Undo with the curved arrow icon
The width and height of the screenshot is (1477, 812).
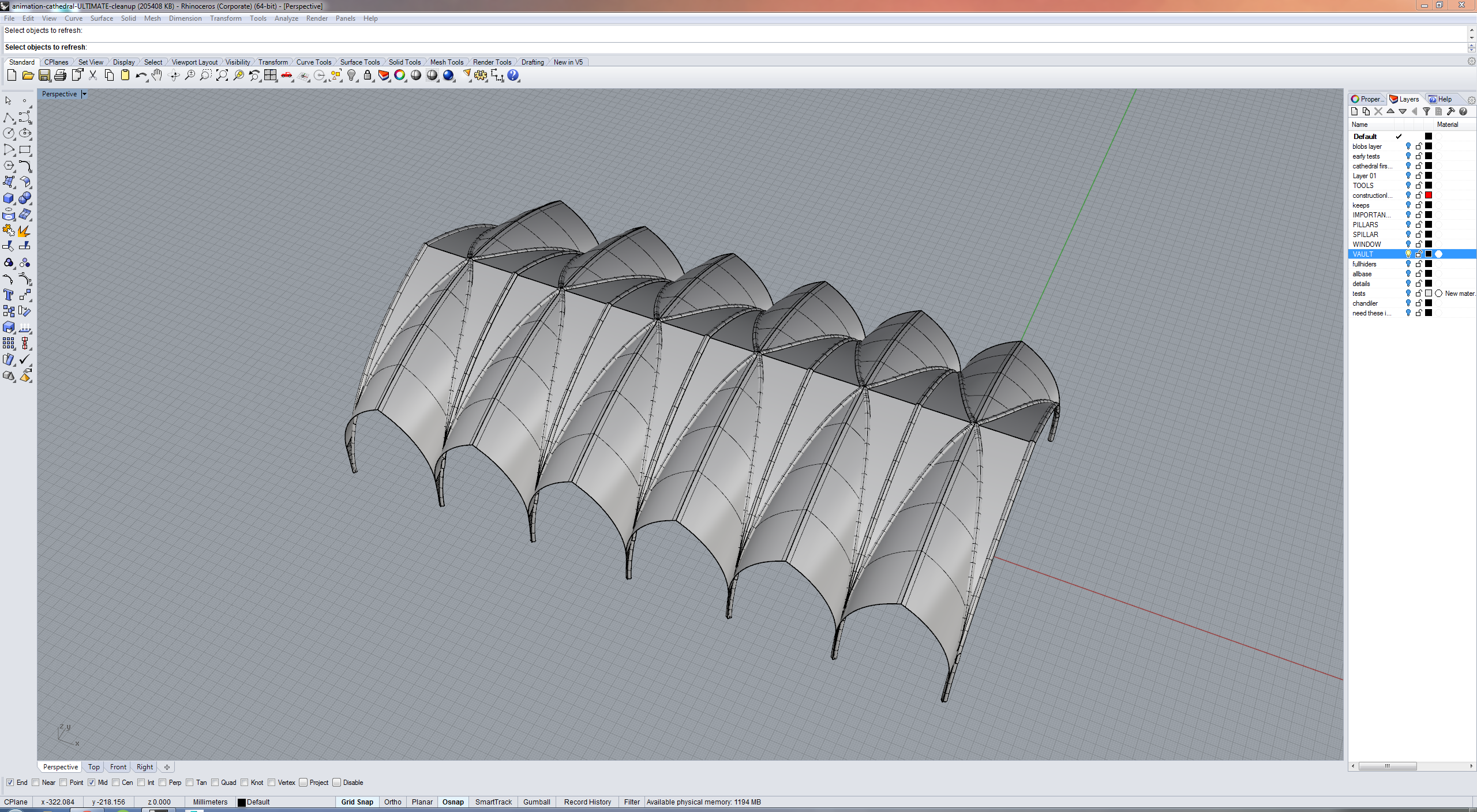141,76
